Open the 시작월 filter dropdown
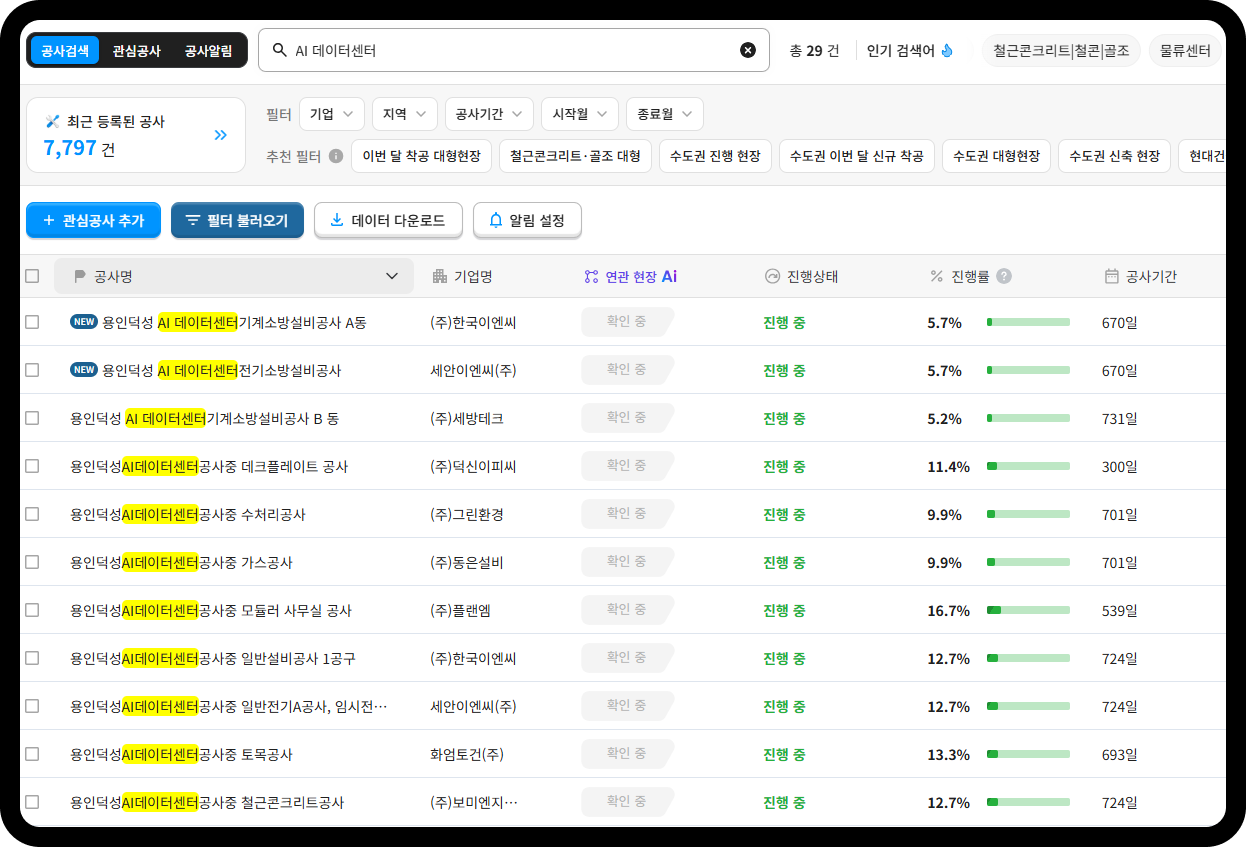 [580, 114]
